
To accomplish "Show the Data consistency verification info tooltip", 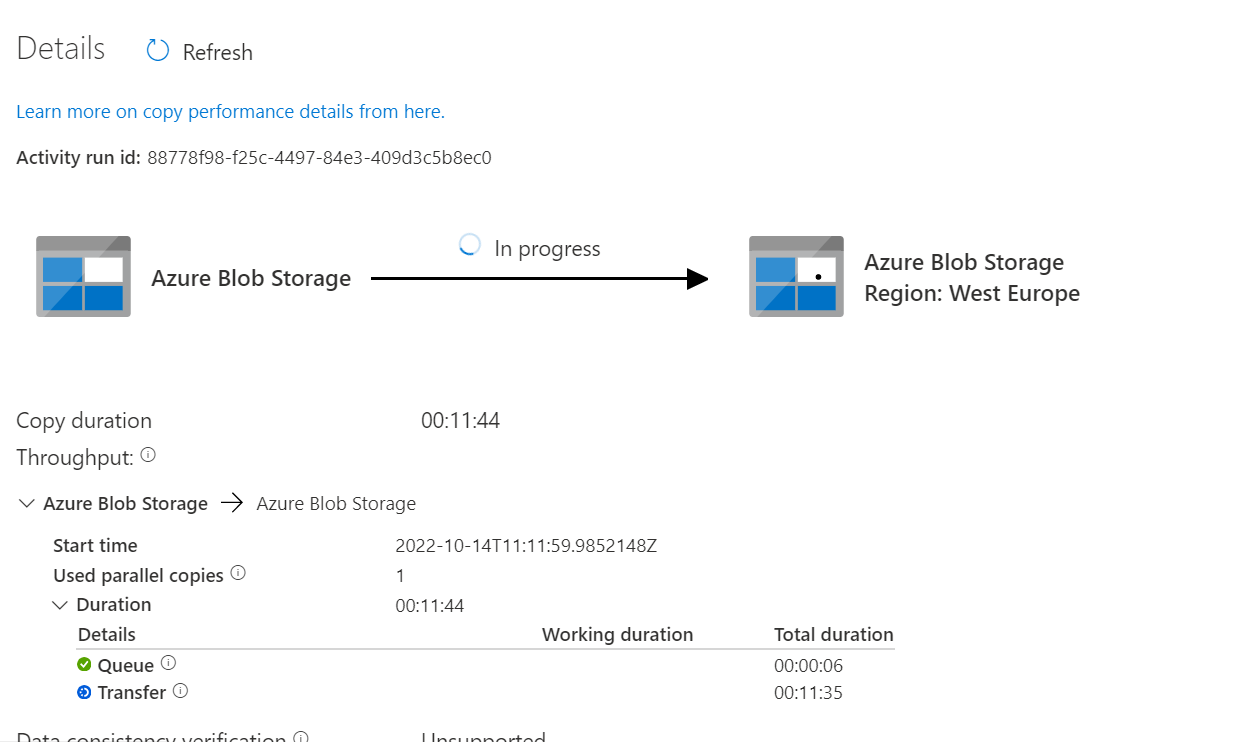I will coord(300,736).
